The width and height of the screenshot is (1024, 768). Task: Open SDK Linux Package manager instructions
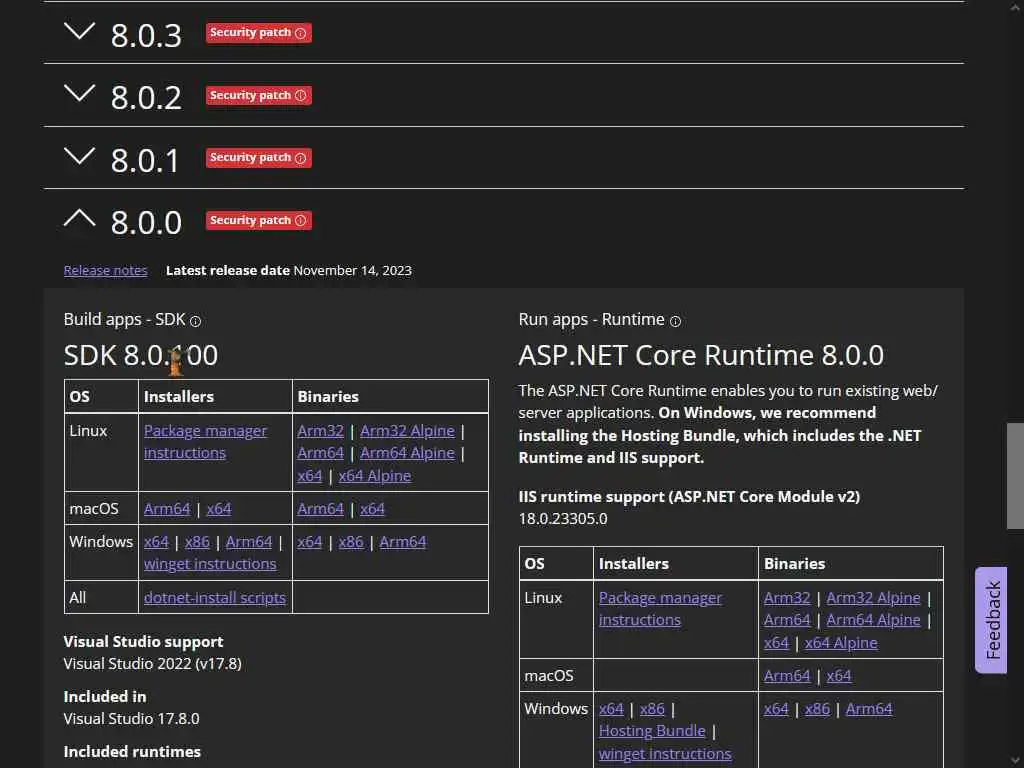tap(205, 441)
